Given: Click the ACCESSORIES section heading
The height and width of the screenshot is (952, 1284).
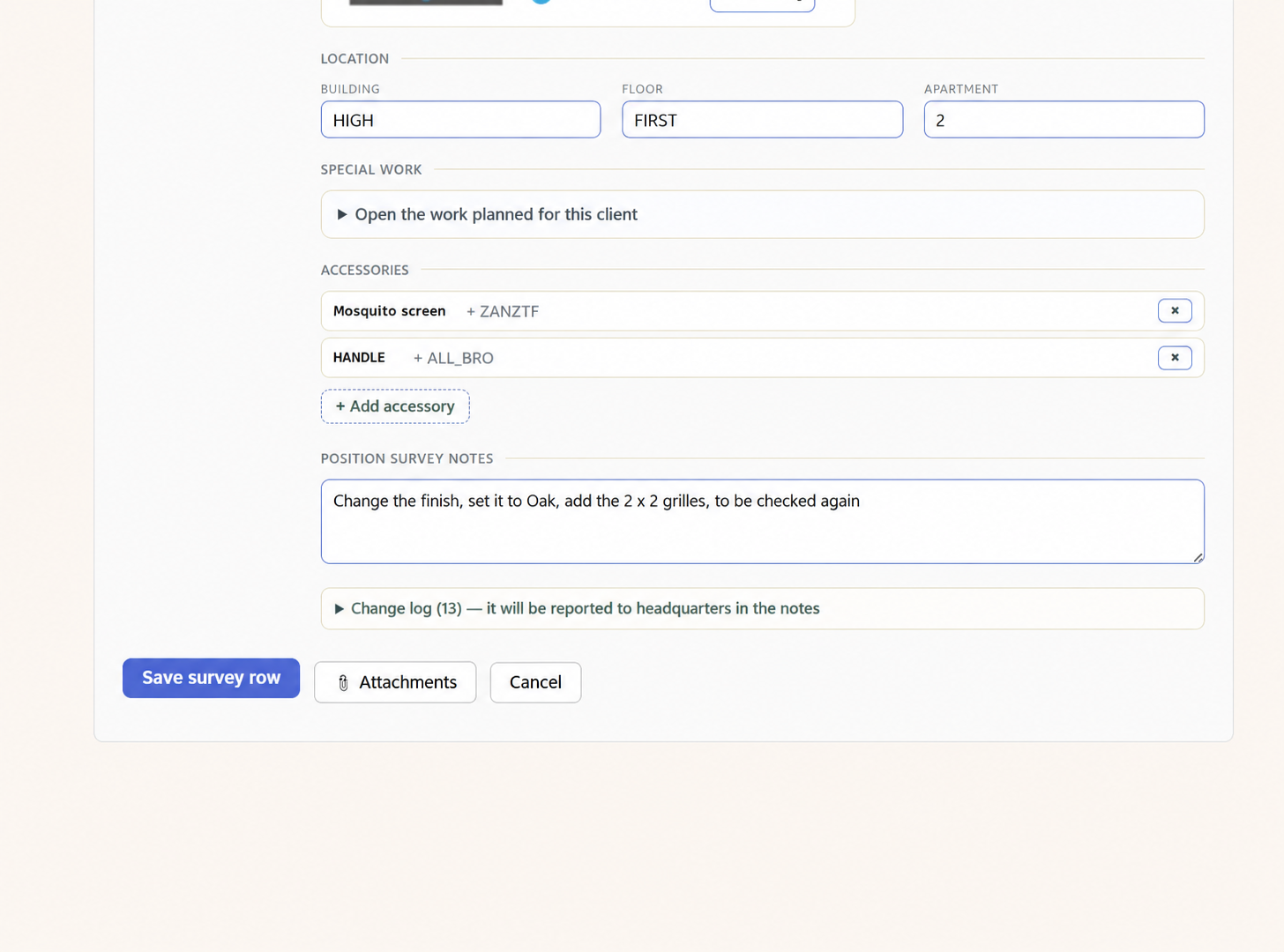Looking at the screenshot, I should pos(365,270).
